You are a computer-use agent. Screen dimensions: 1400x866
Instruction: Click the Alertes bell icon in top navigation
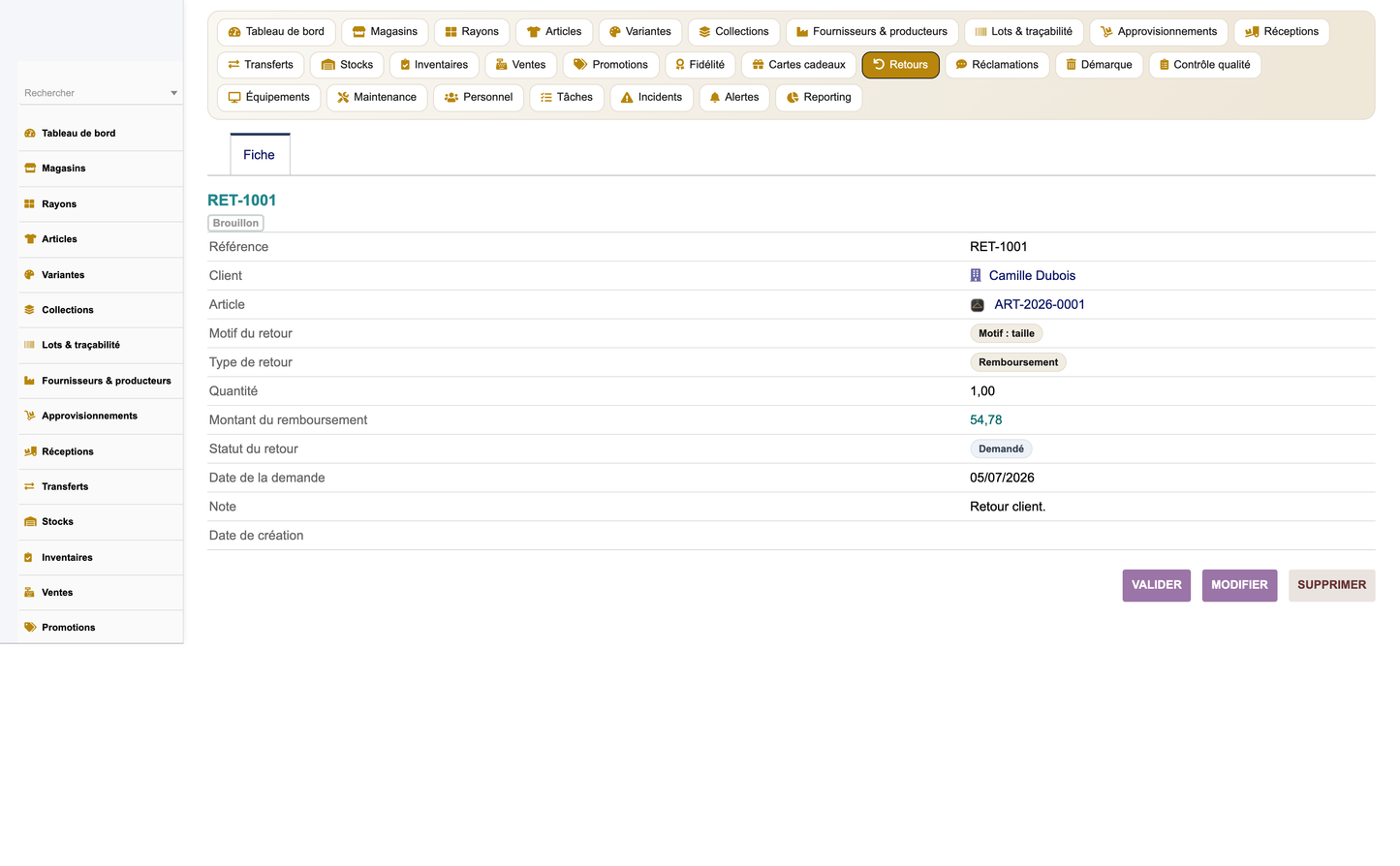pyautogui.click(x=715, y=98)
